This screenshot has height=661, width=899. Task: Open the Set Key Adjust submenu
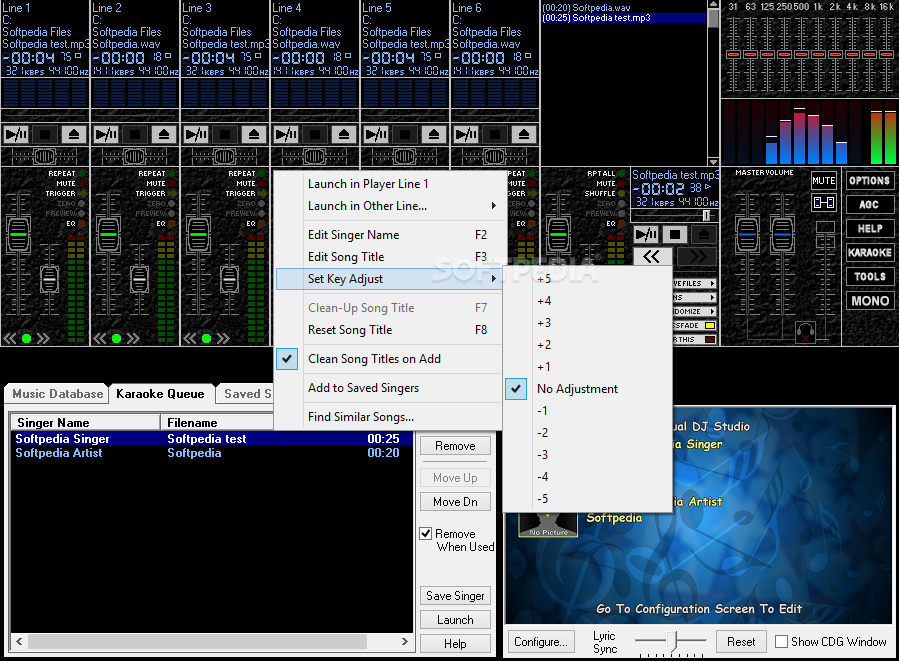tap(389, 279)
